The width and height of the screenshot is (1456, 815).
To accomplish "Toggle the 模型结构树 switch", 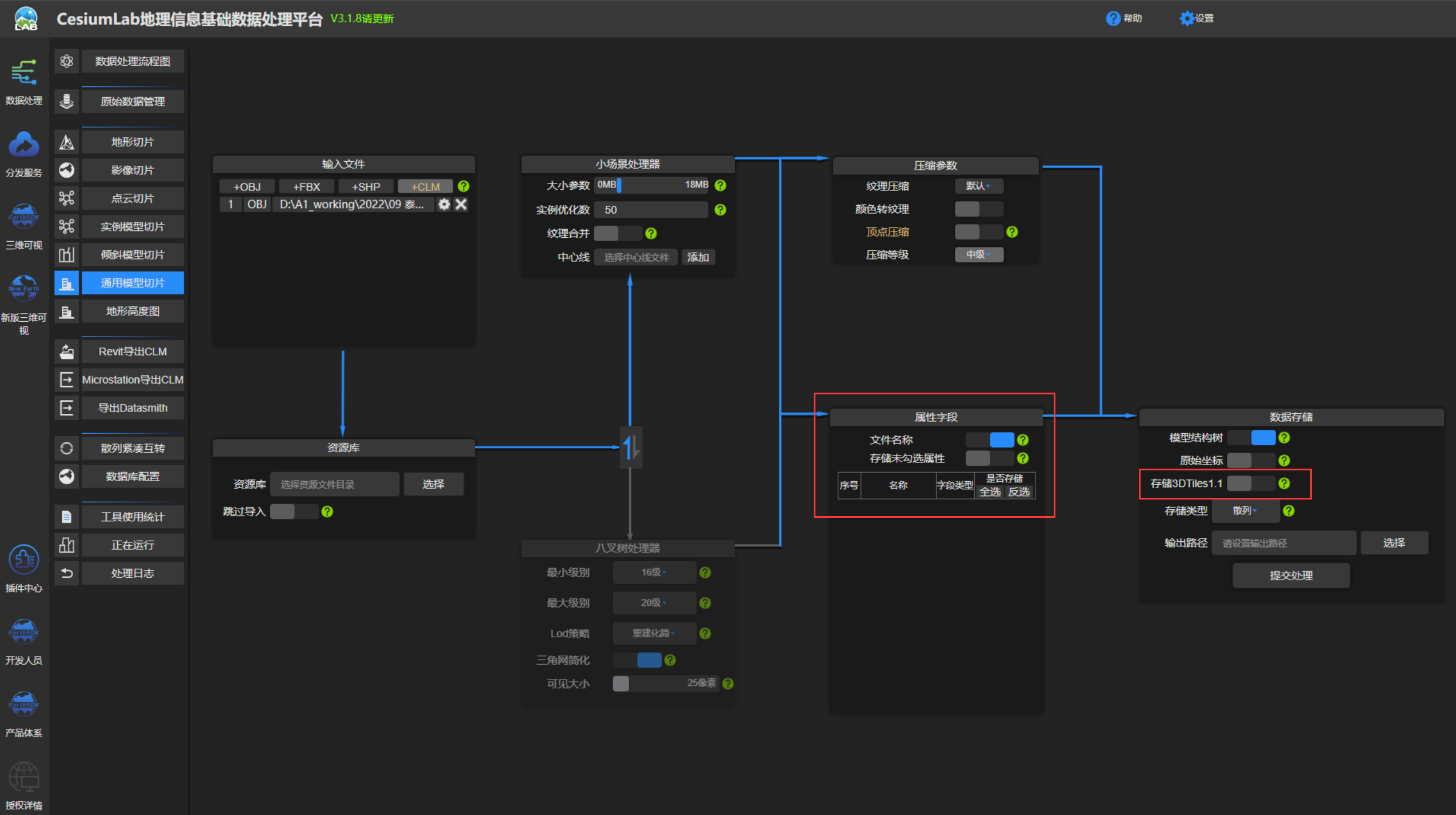I will (x=1251, y=438).
